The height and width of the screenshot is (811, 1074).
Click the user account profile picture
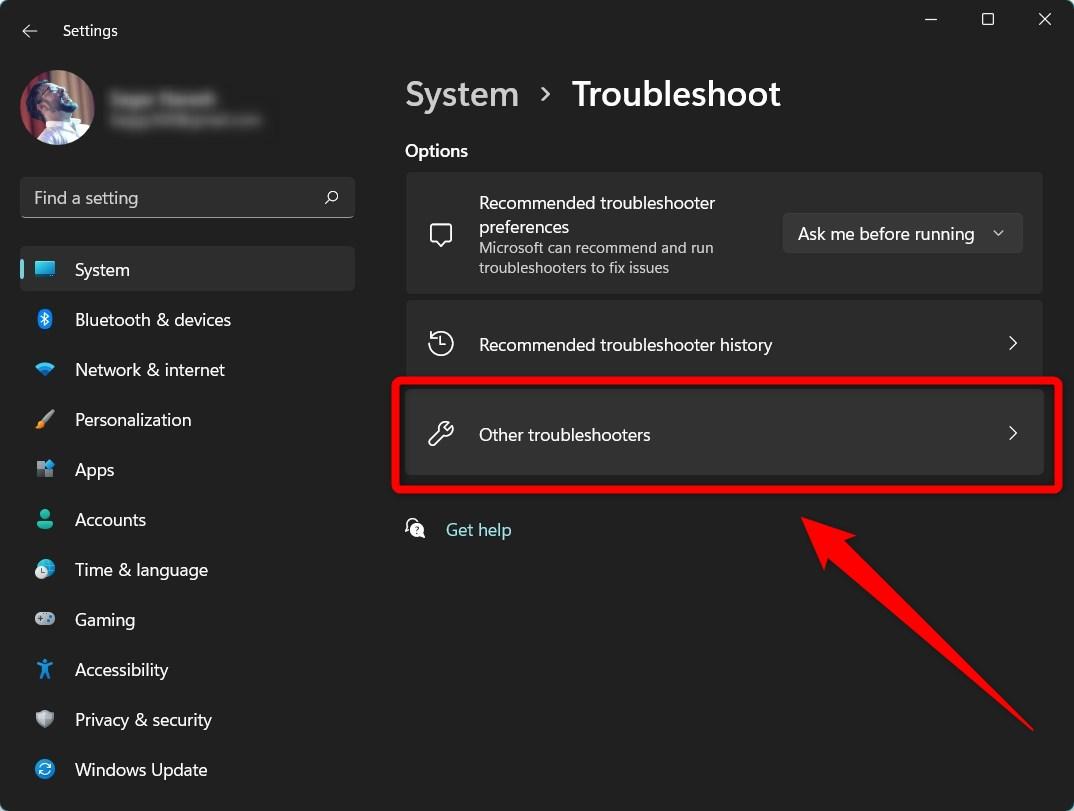pos(57,107)
